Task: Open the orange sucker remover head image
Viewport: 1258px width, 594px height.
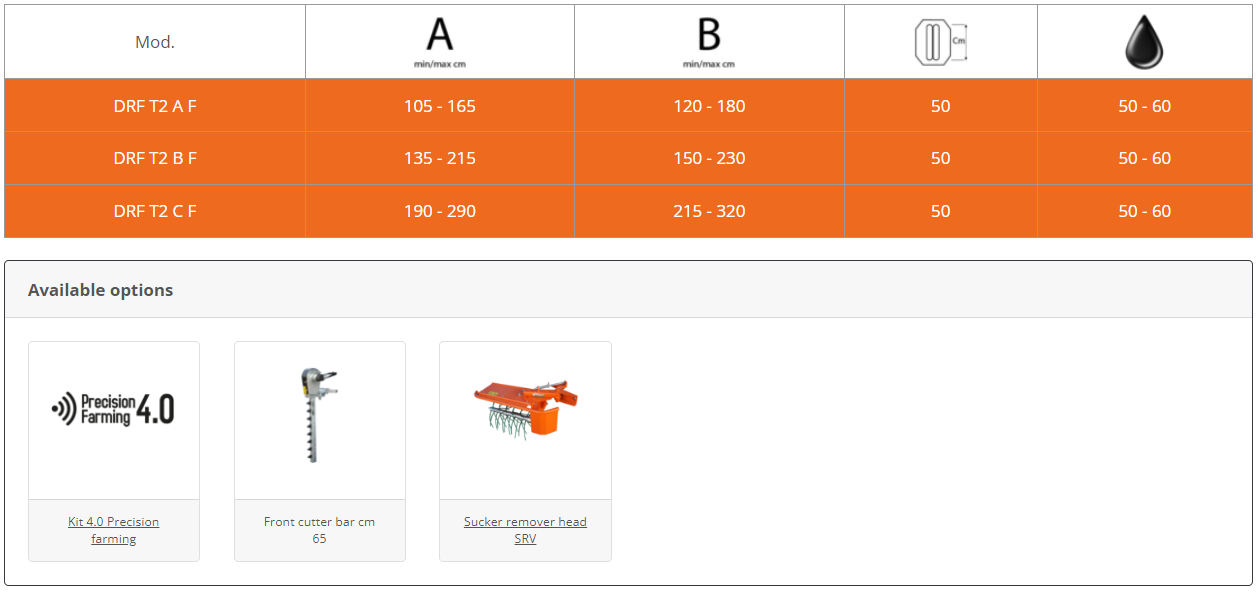Action: click(525, 410)
